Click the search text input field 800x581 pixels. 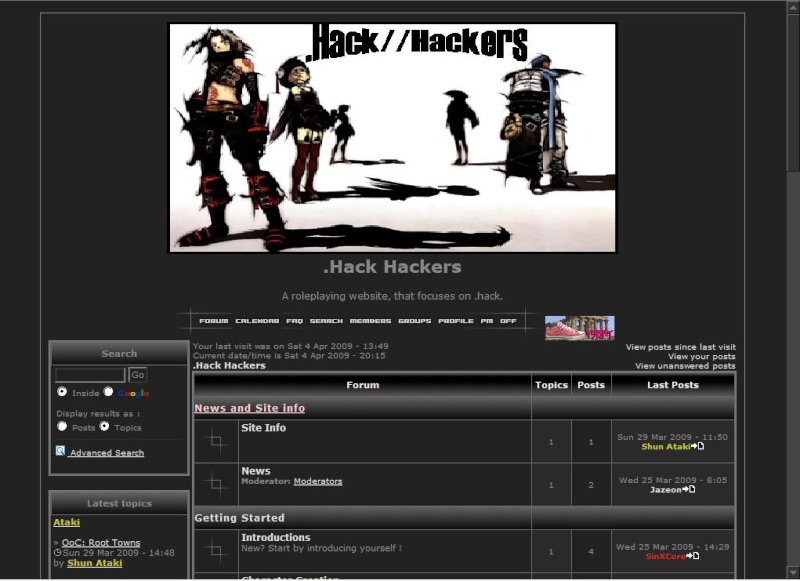click(x=90, y=375)
